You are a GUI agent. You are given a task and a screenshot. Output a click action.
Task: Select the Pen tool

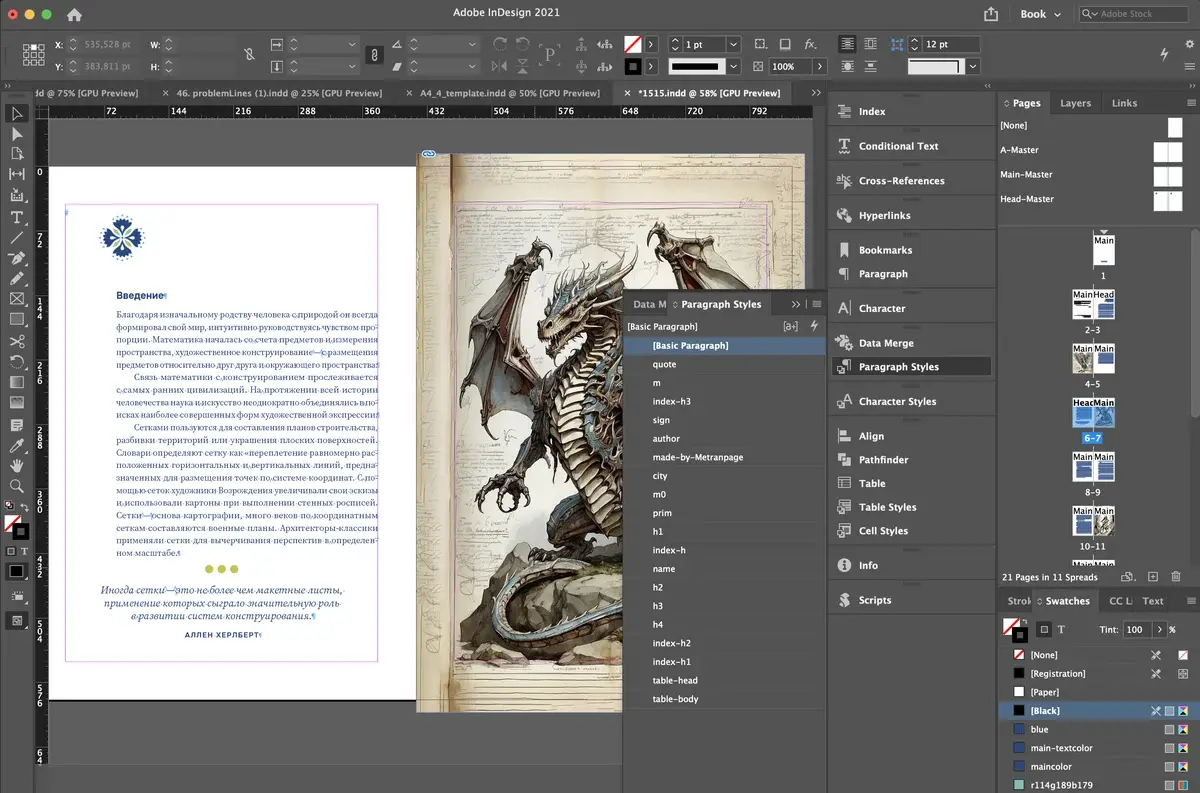pos(16,258)
